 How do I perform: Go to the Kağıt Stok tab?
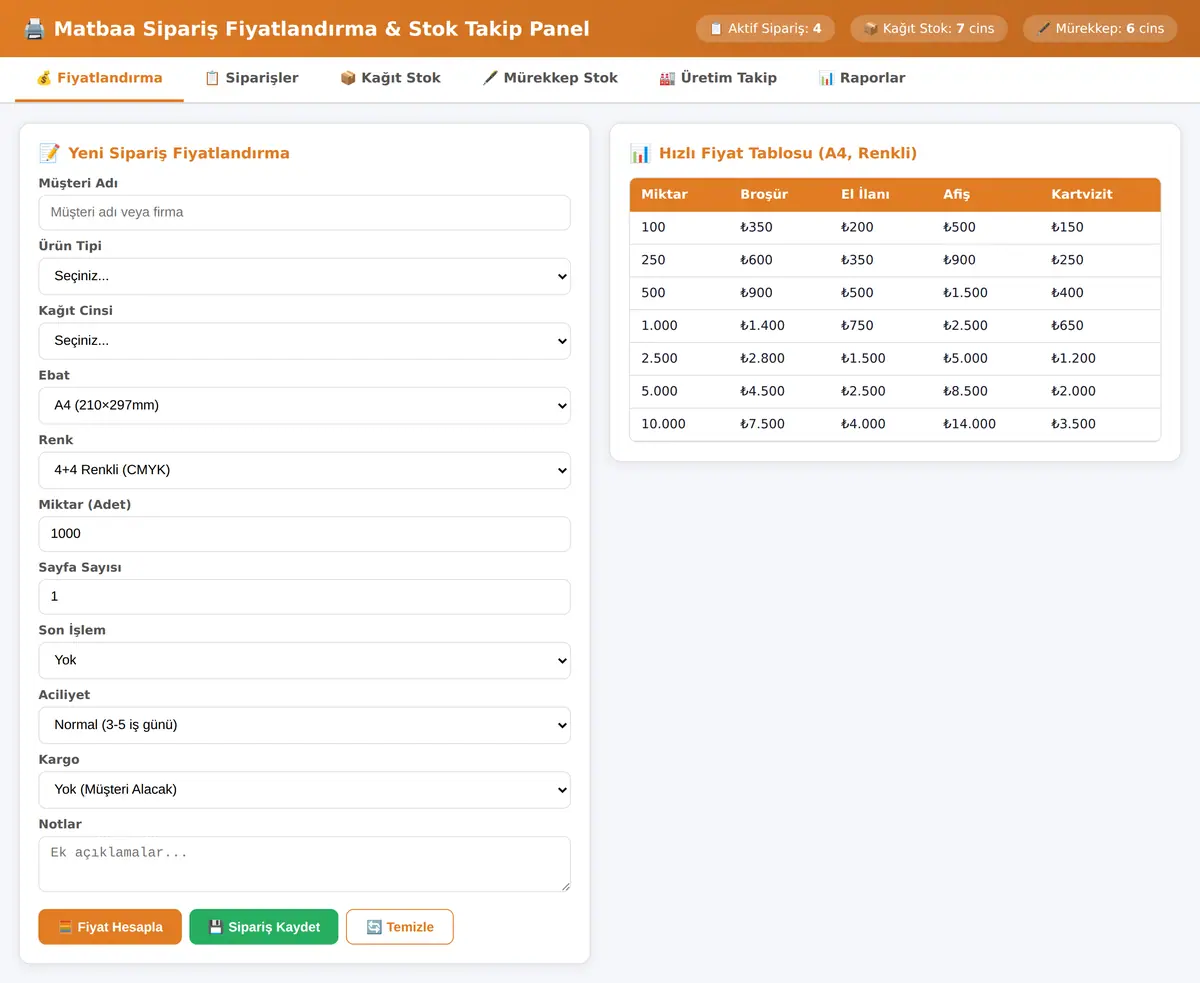point(390,78)
